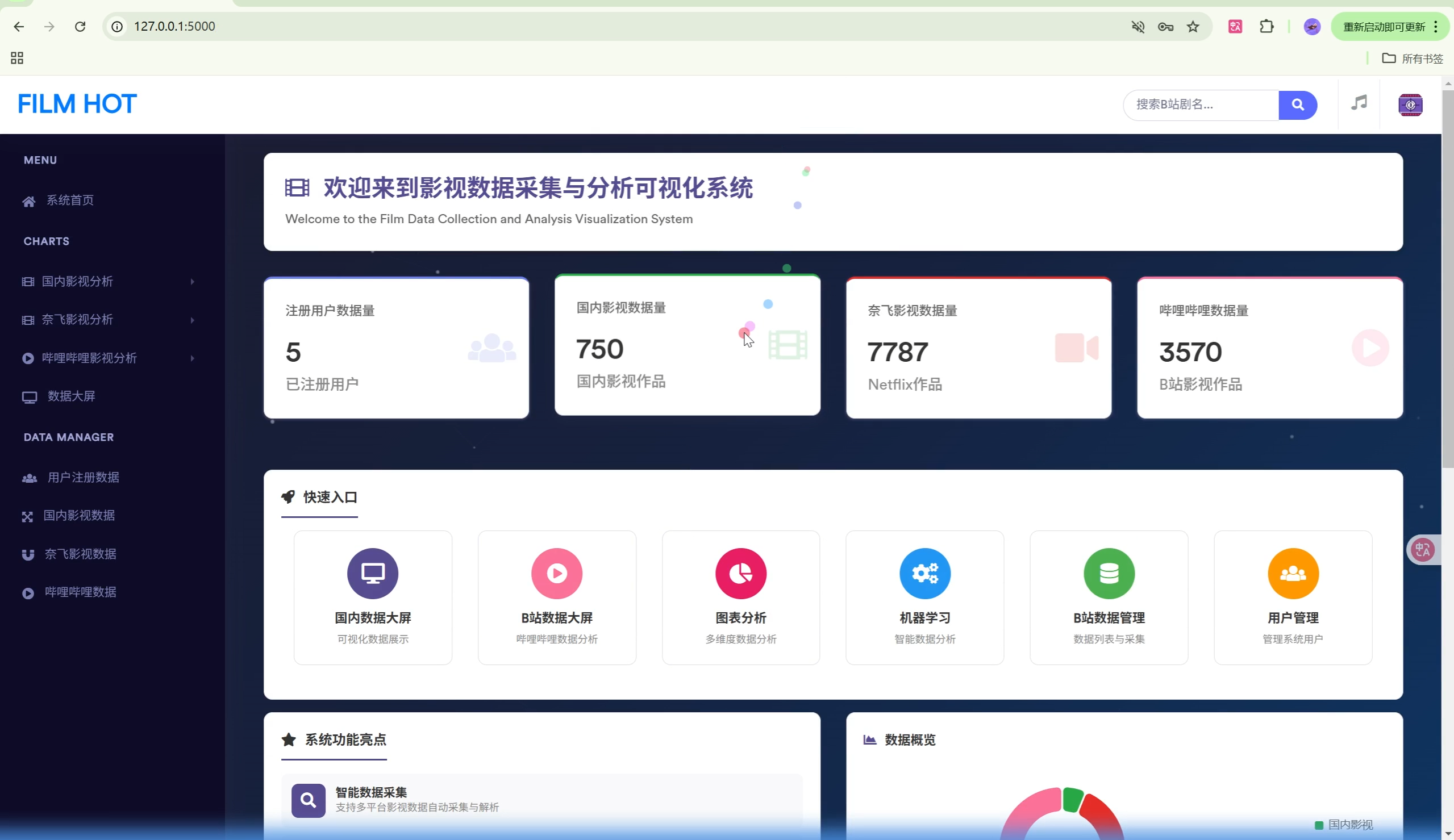
Task: Open the orange 用户管理 users icon
Action: pyautogui.click(x=1293, y=573)
